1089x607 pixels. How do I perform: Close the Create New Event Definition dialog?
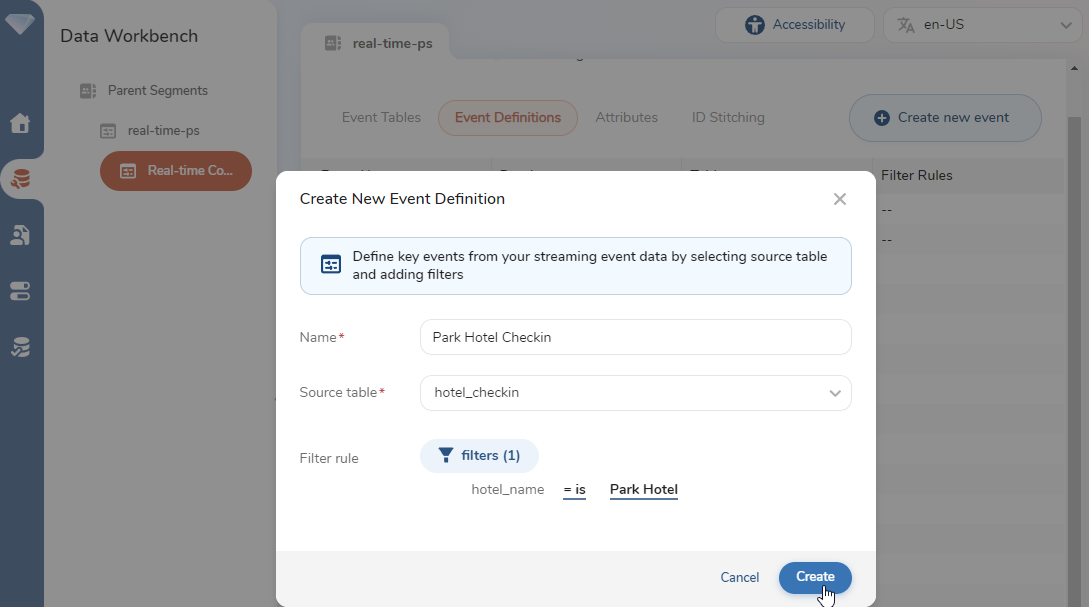pyautogui.click(x=839, y=199)
